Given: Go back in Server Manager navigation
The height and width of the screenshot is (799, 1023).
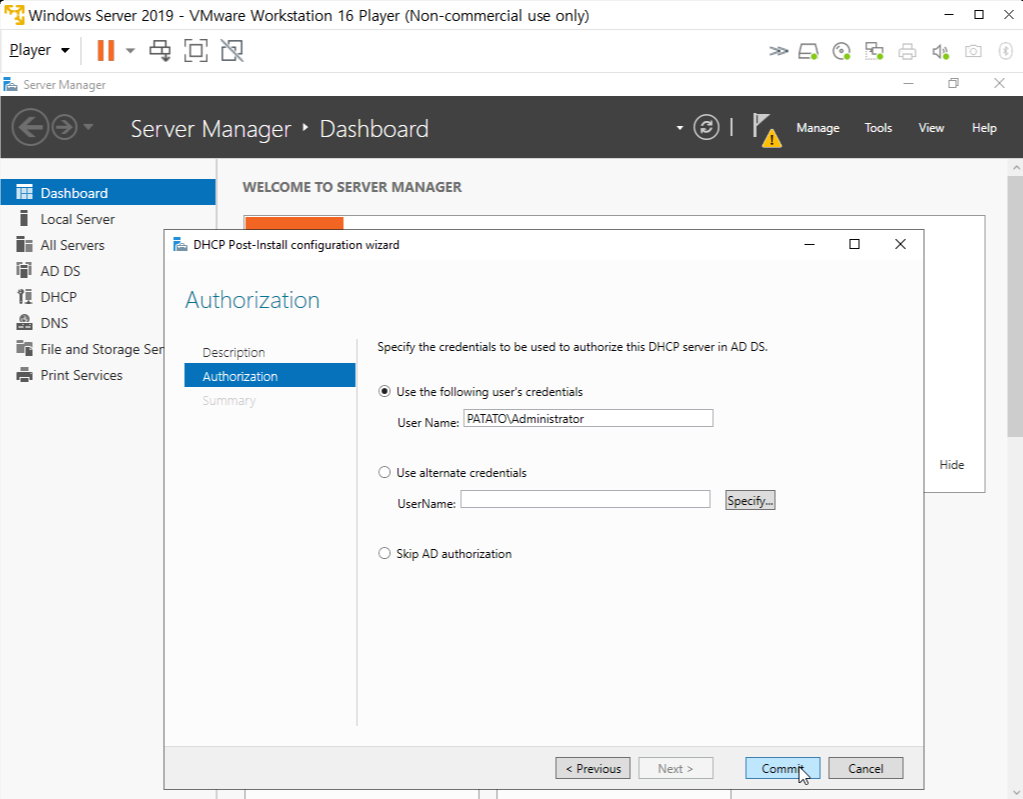Looking at the screenshot, I should coord(30,127).
